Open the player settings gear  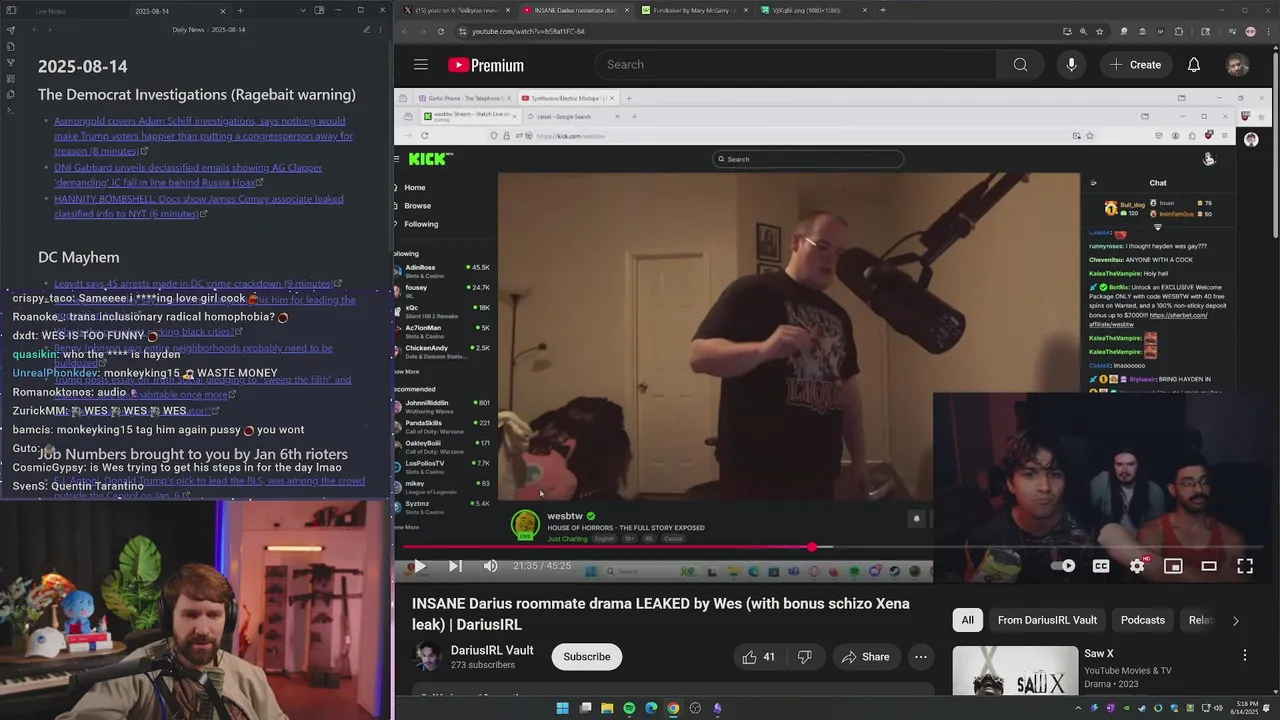tap(1137, 566)
